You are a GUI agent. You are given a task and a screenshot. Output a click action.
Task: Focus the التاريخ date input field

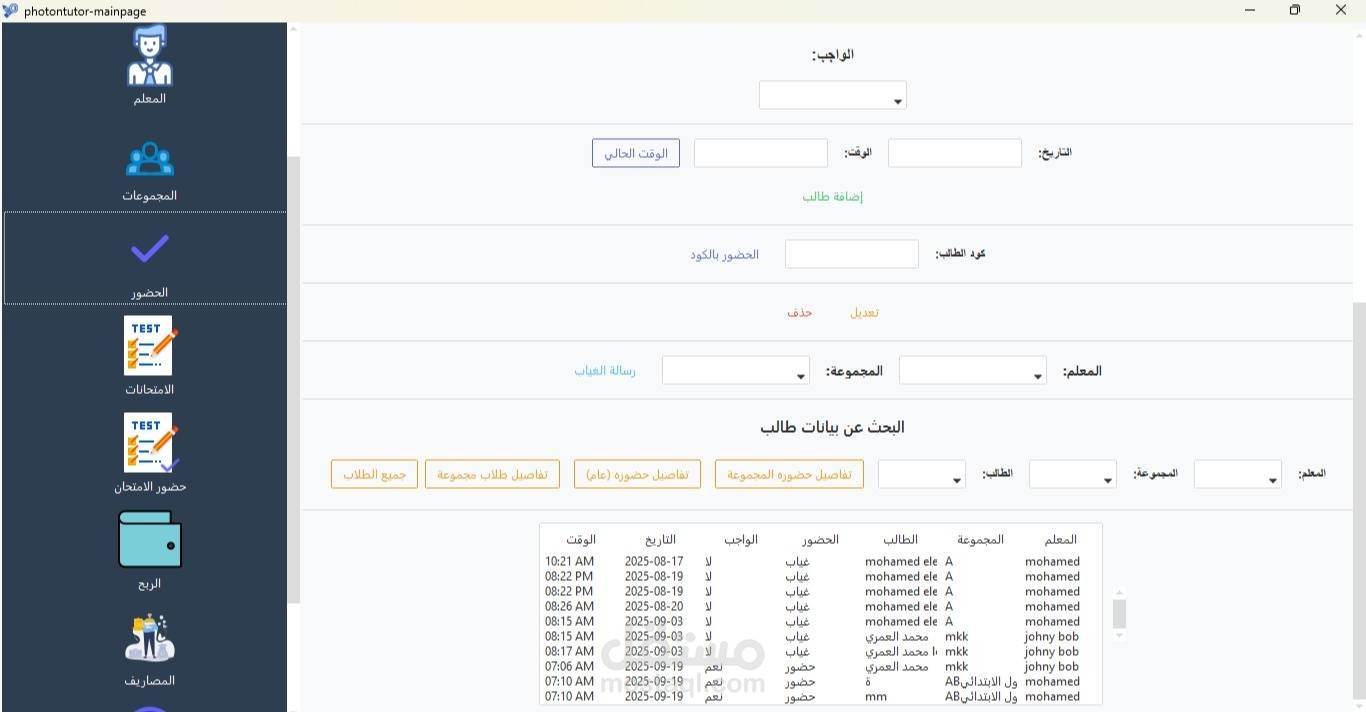click(x=955, y=153)
